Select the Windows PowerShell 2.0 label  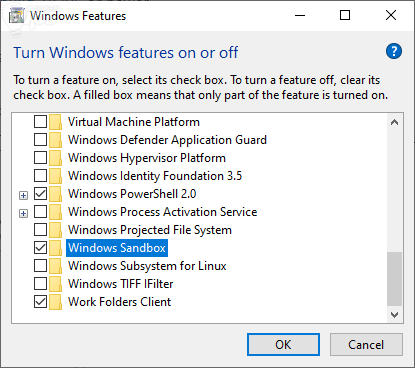[x=132, y=194]
